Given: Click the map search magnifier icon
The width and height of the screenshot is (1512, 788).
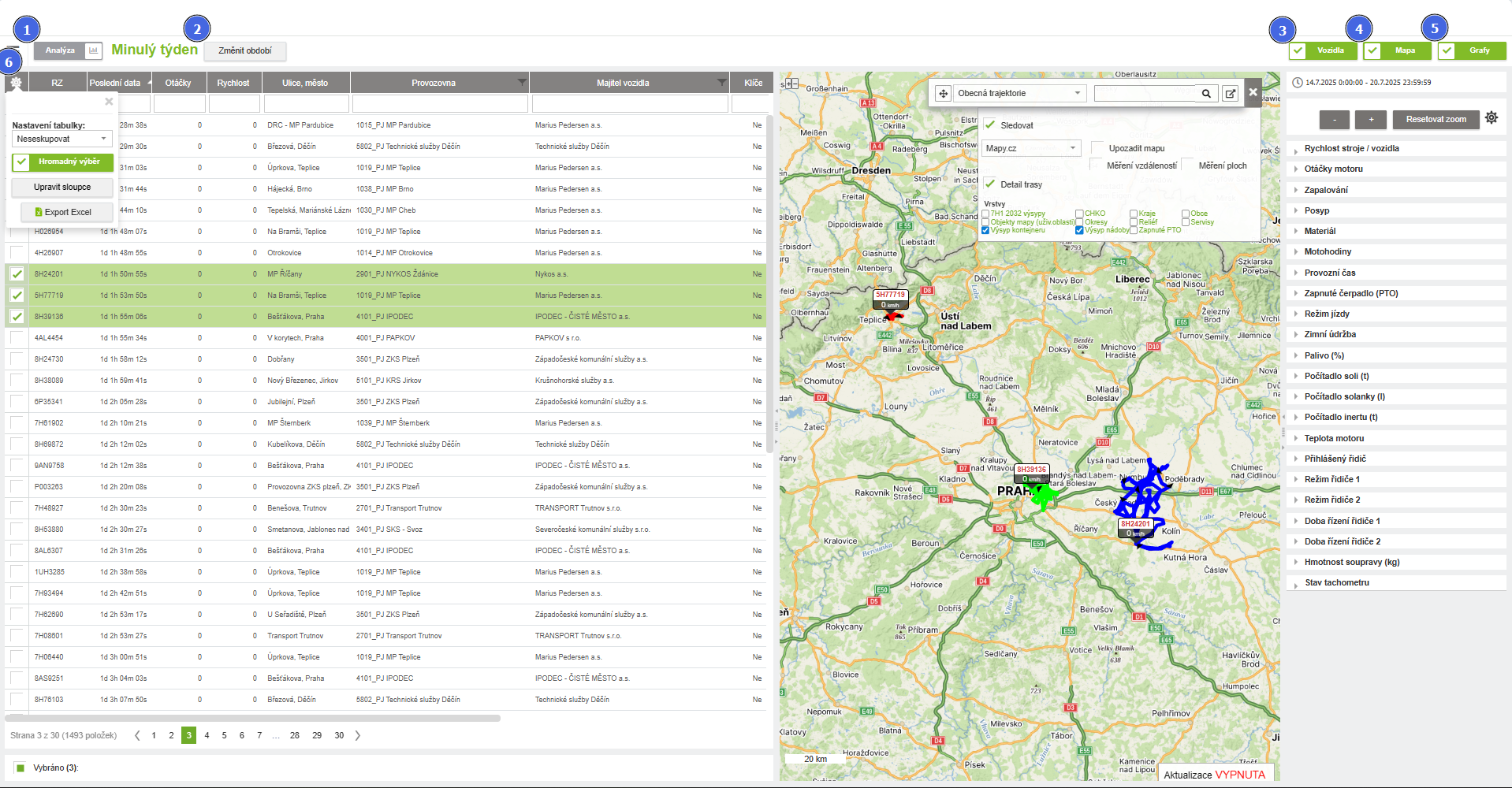Looking at the screenshot, I should click(1206, 94).
